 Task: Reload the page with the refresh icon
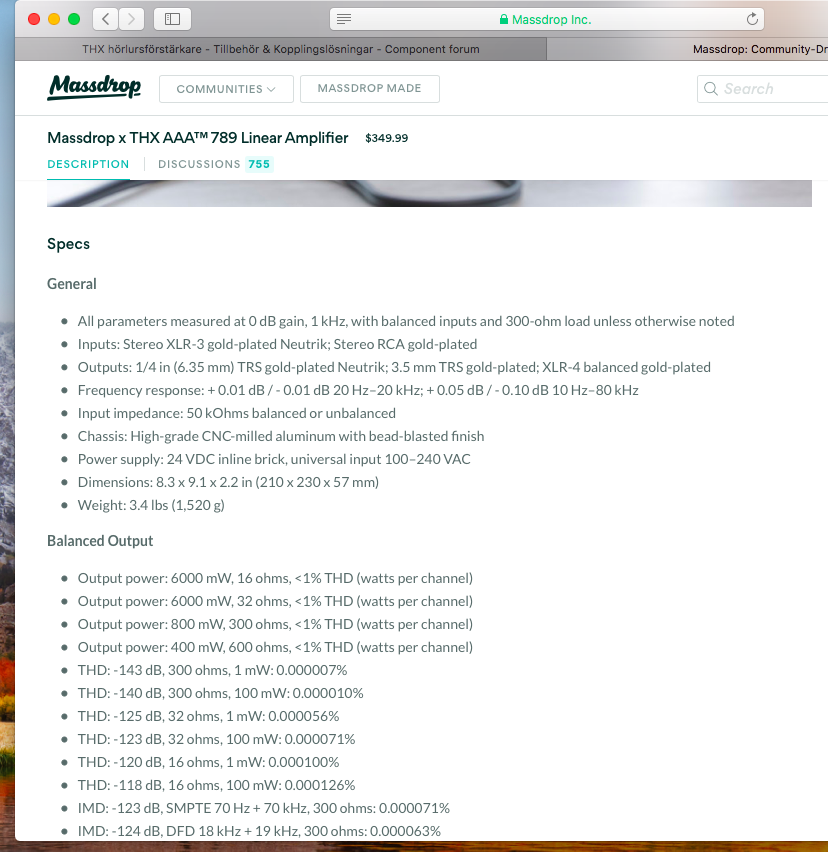[752, 20]
